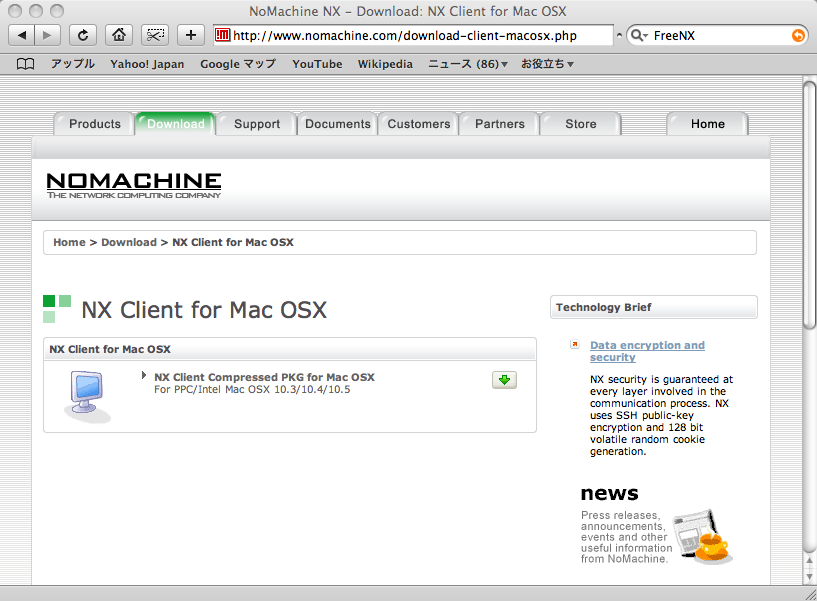The width and height of the screenshot is (817, 601).
Task: Show all bookmarks with the open book icon
Action: [x=26, y=64]
